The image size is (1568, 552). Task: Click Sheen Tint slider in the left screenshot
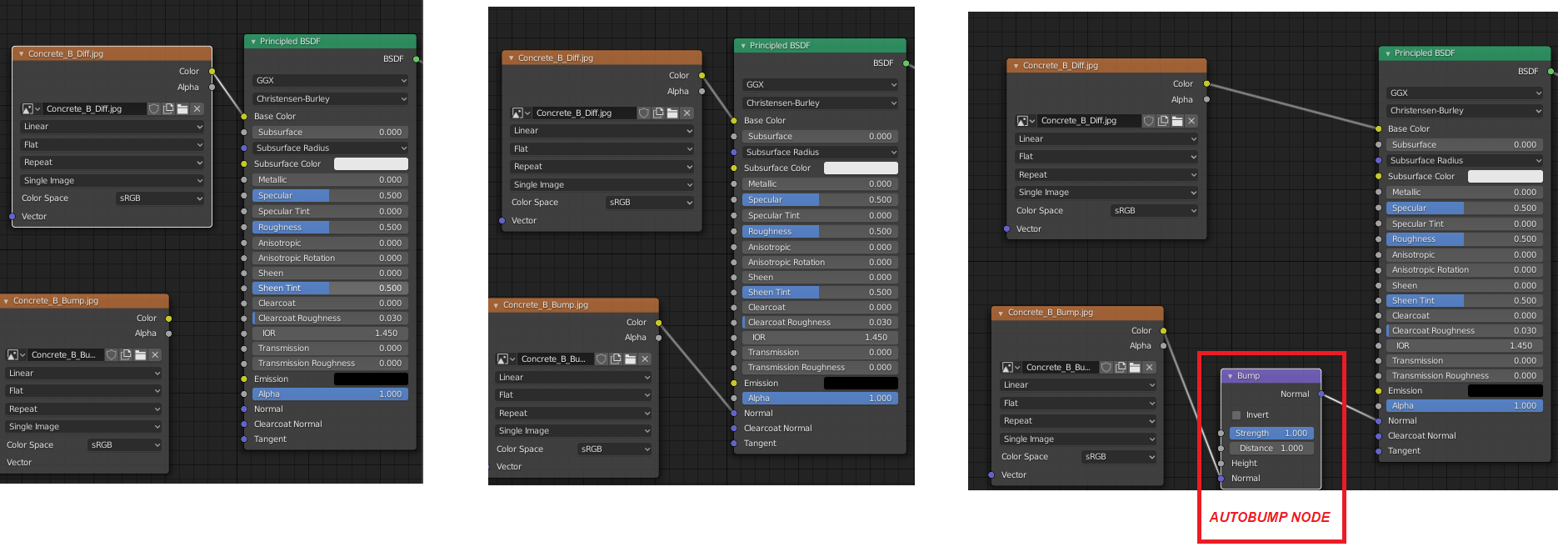[x=331, y=289]
